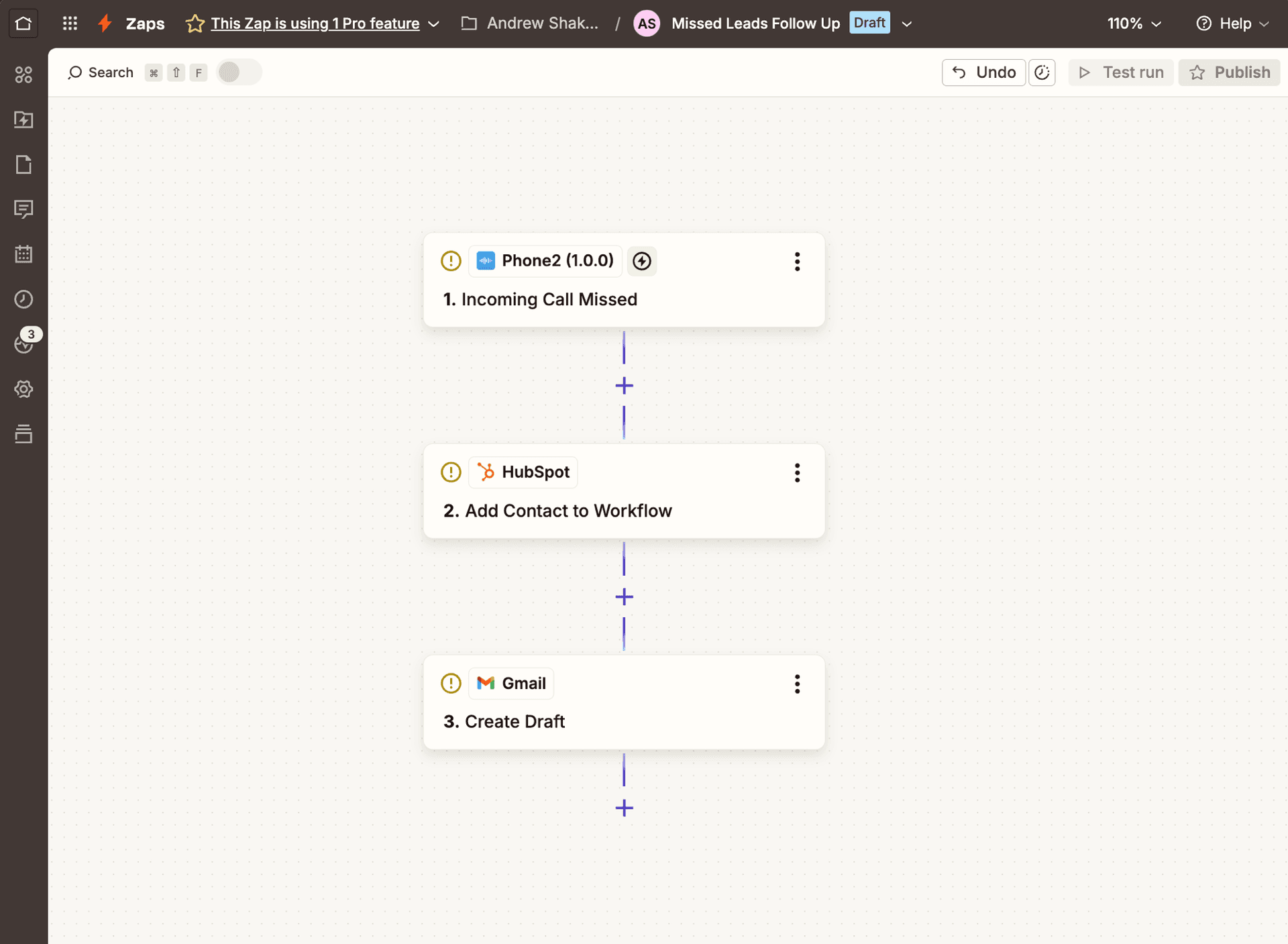Click the instant trigger bolt icon on Phone2 step

tap(642, 261)
